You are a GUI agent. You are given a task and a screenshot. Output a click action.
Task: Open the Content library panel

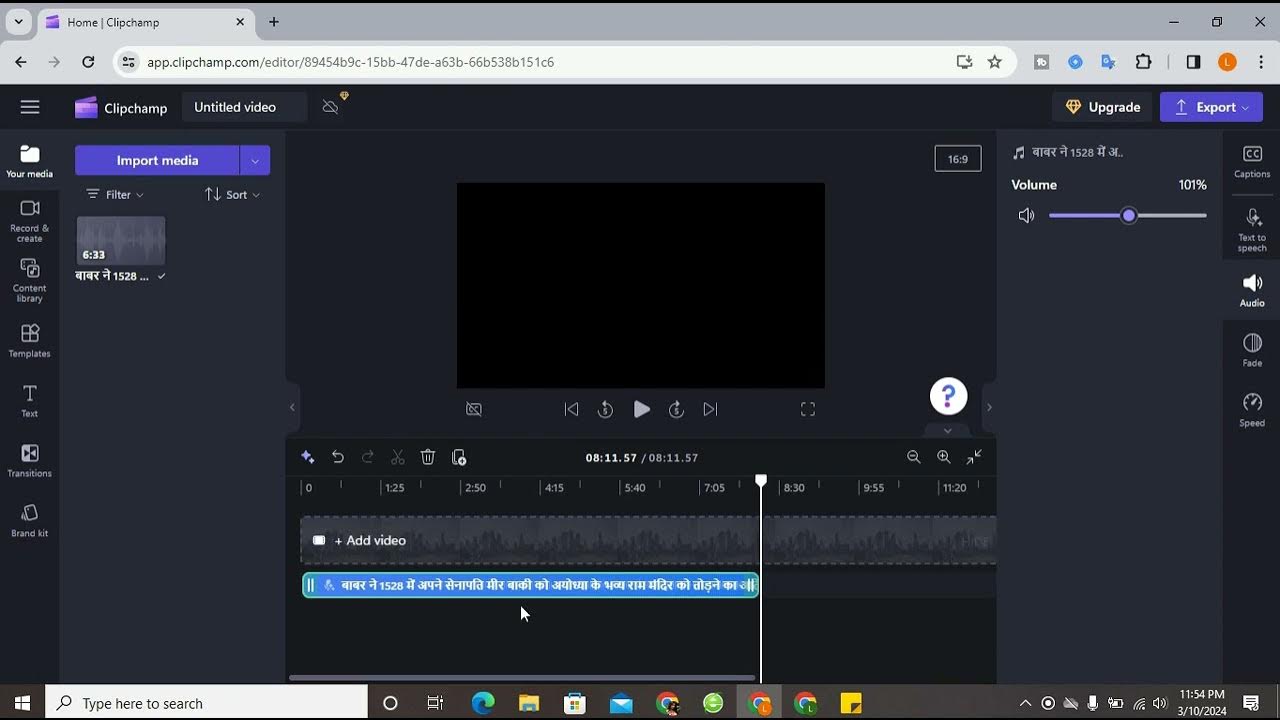tap(30, 280)
